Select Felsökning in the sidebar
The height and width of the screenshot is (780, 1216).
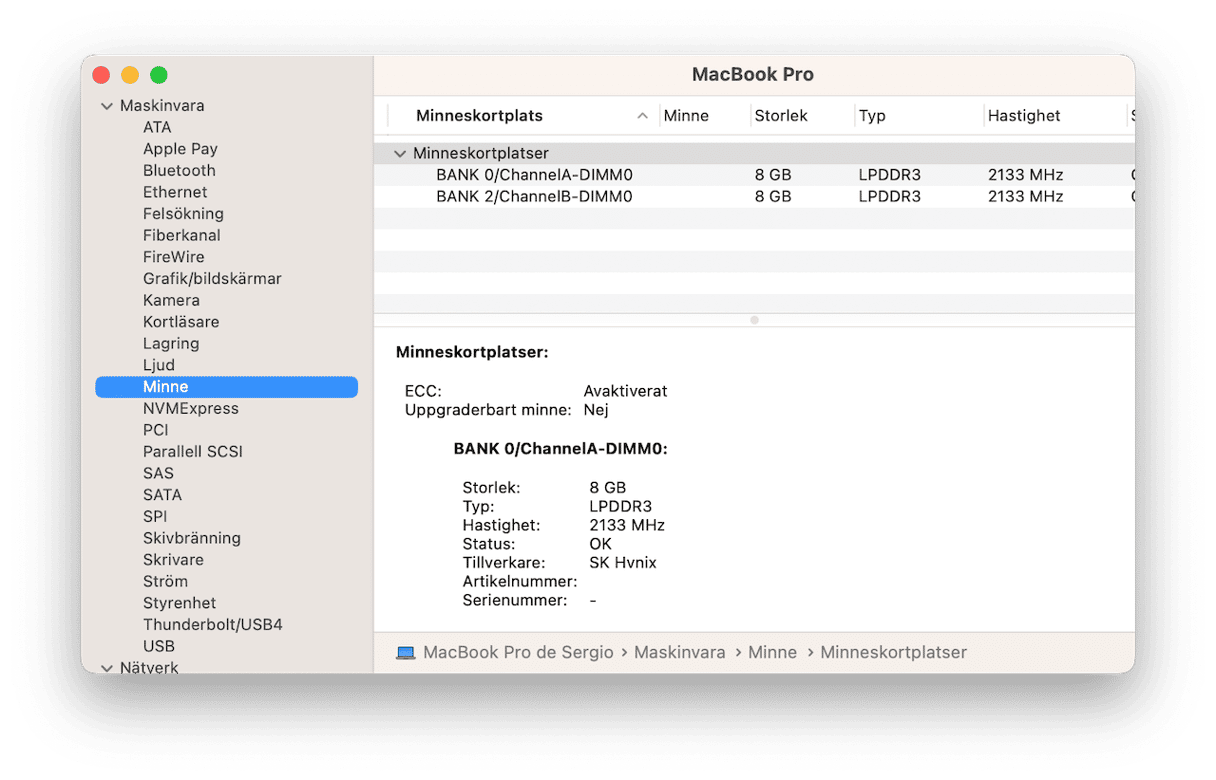(x=183, y=214)
